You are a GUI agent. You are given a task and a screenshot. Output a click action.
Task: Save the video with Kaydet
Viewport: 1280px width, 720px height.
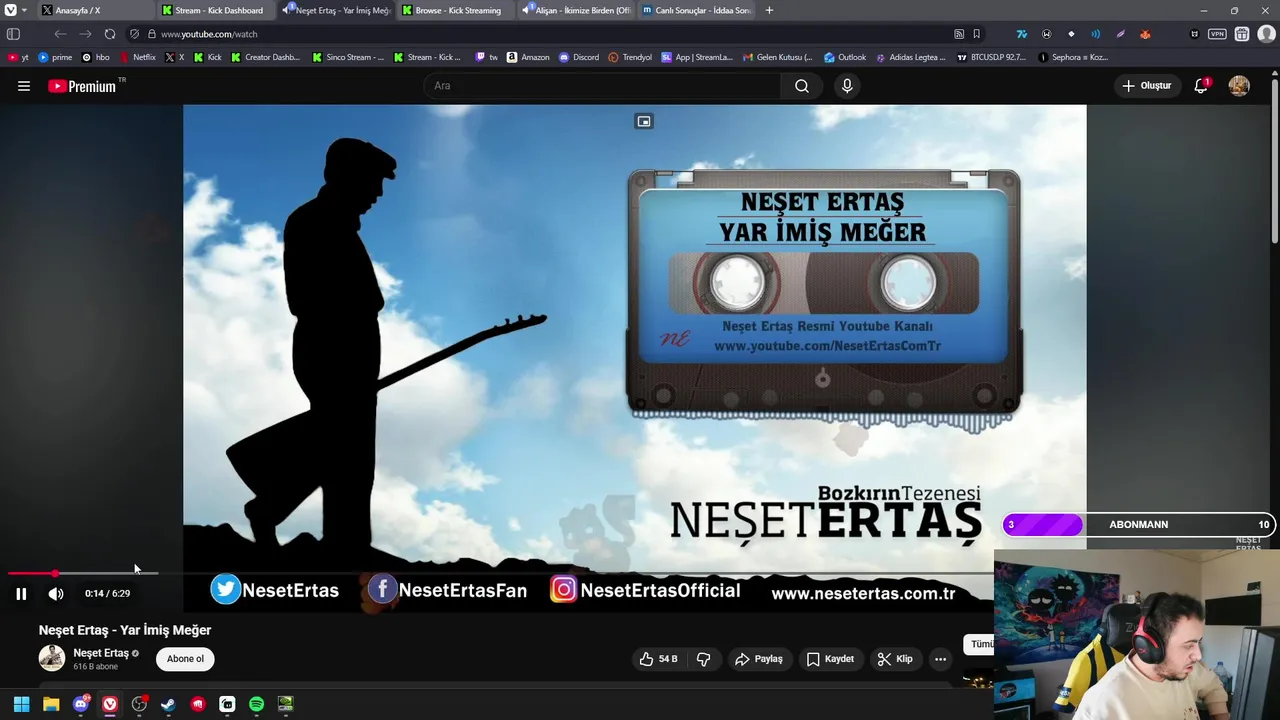[x=830, y=659]
